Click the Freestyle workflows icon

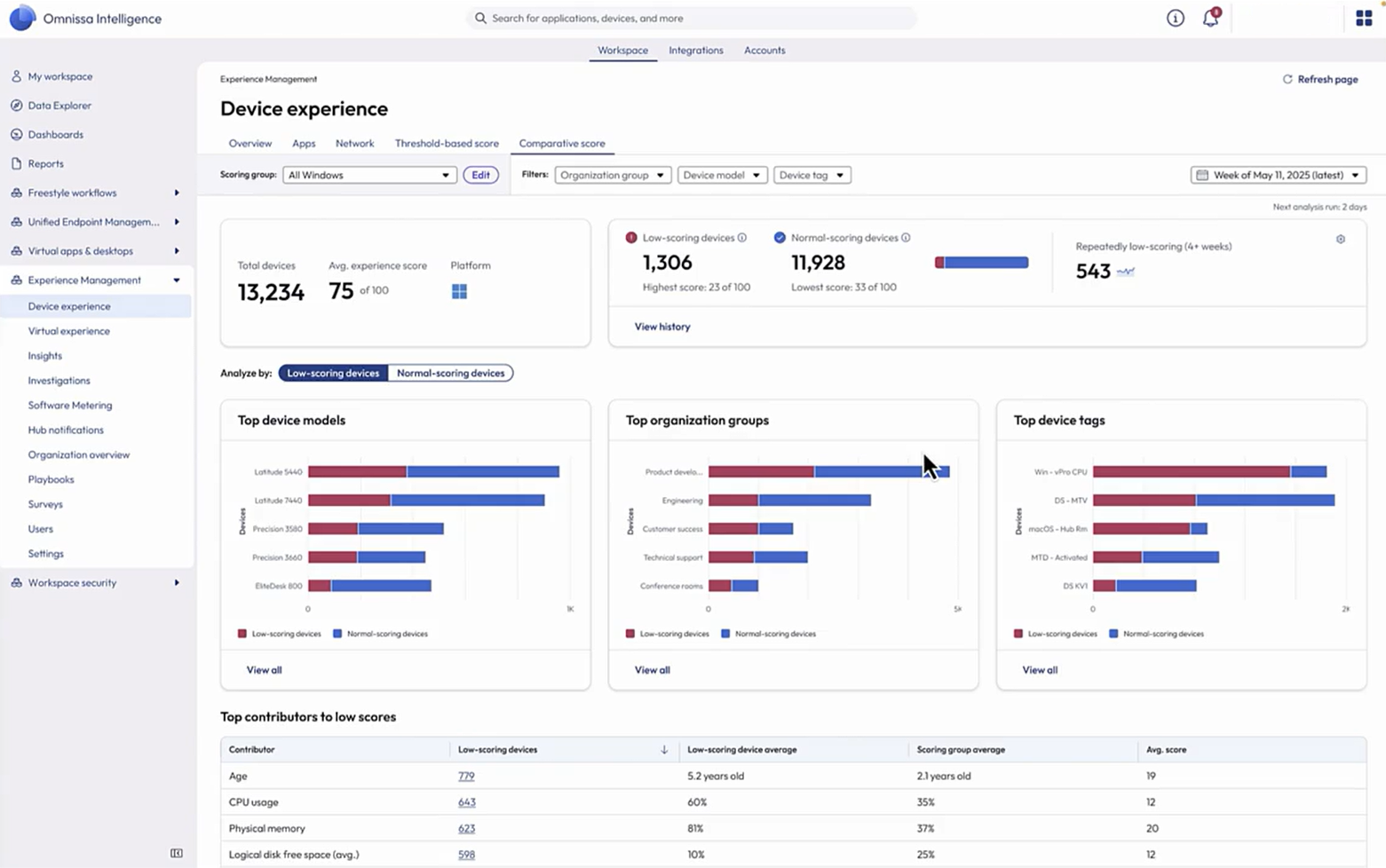point(16,193)
